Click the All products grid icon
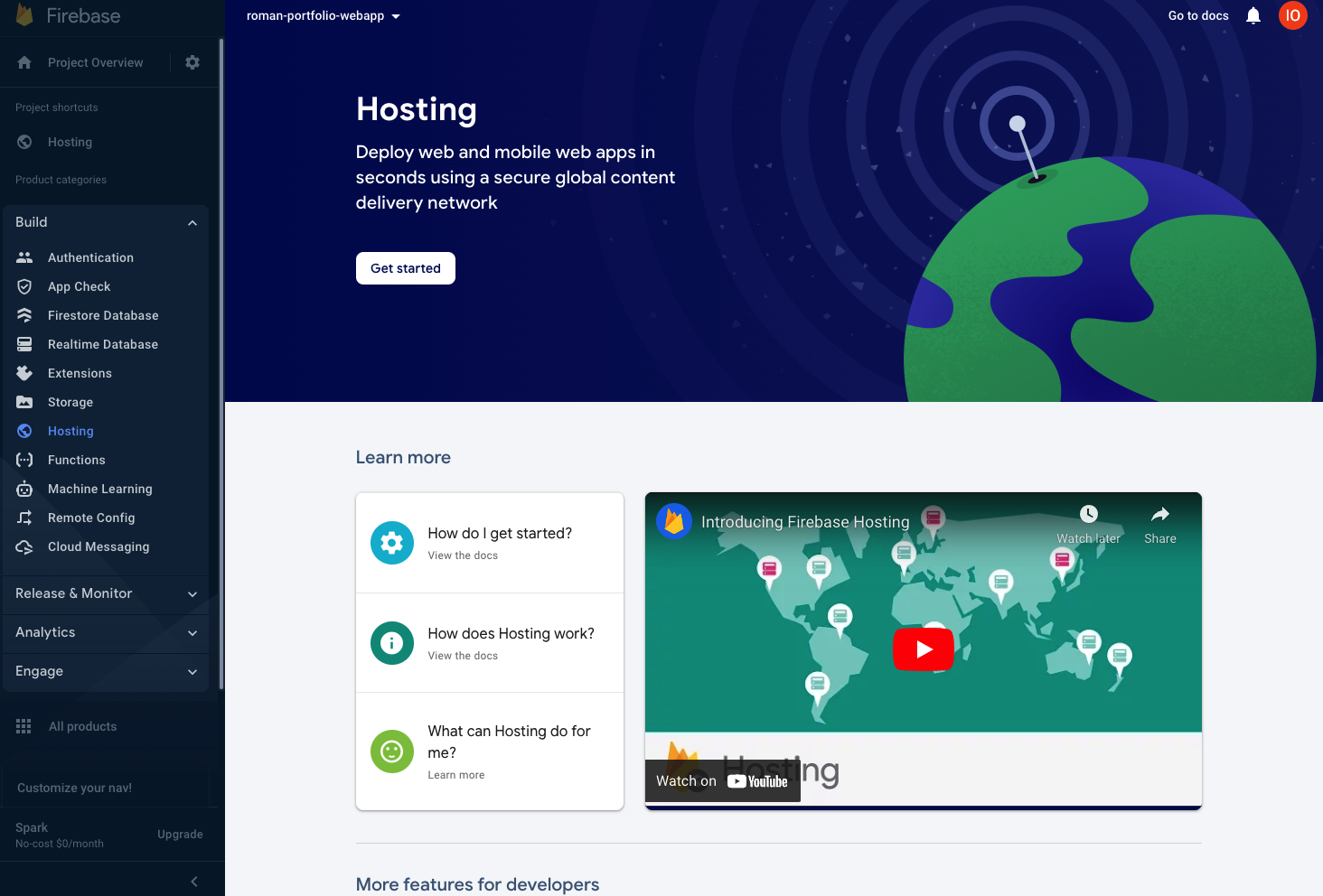The height and width of the screenshot is (896, 1323). [23, 726]
